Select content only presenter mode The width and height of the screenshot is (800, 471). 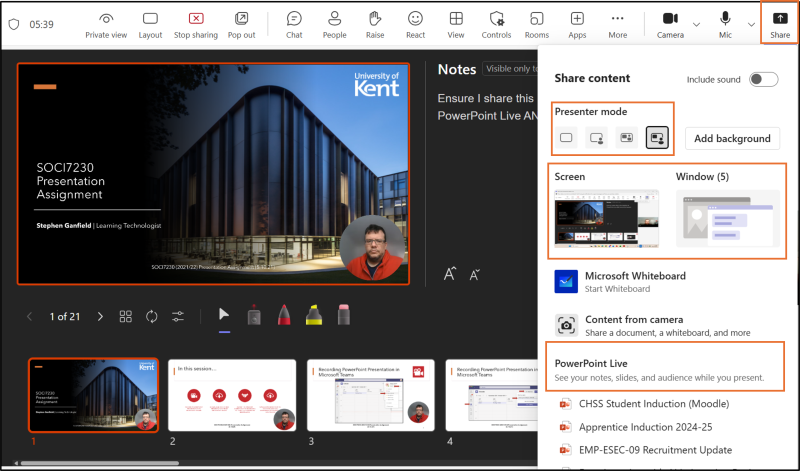click(x=566, y=138)
